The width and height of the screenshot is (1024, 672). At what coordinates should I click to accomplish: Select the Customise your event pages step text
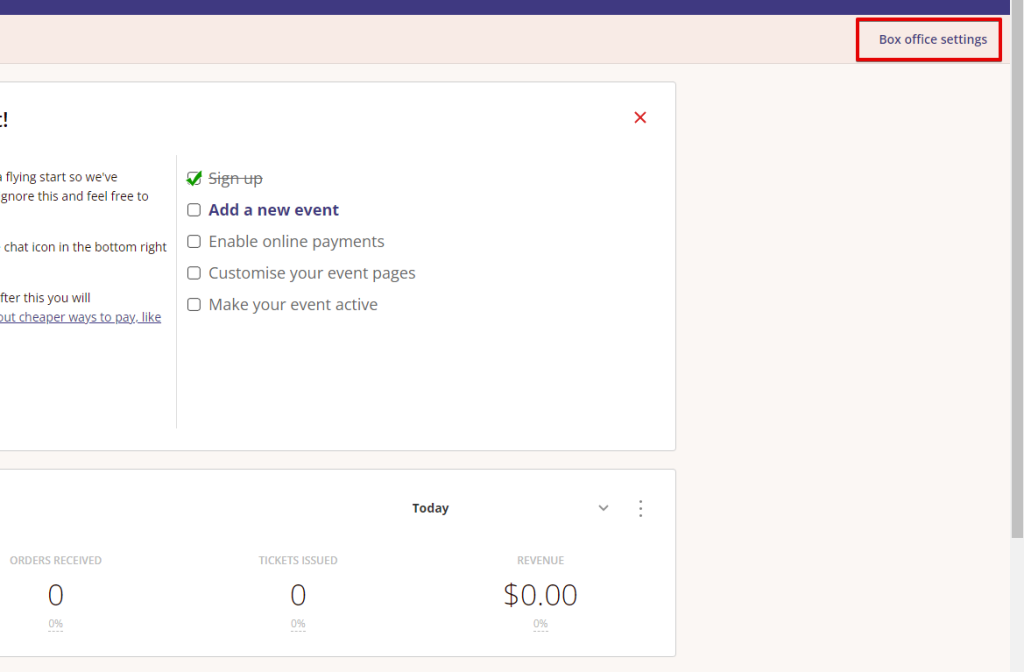coord(312,273)
